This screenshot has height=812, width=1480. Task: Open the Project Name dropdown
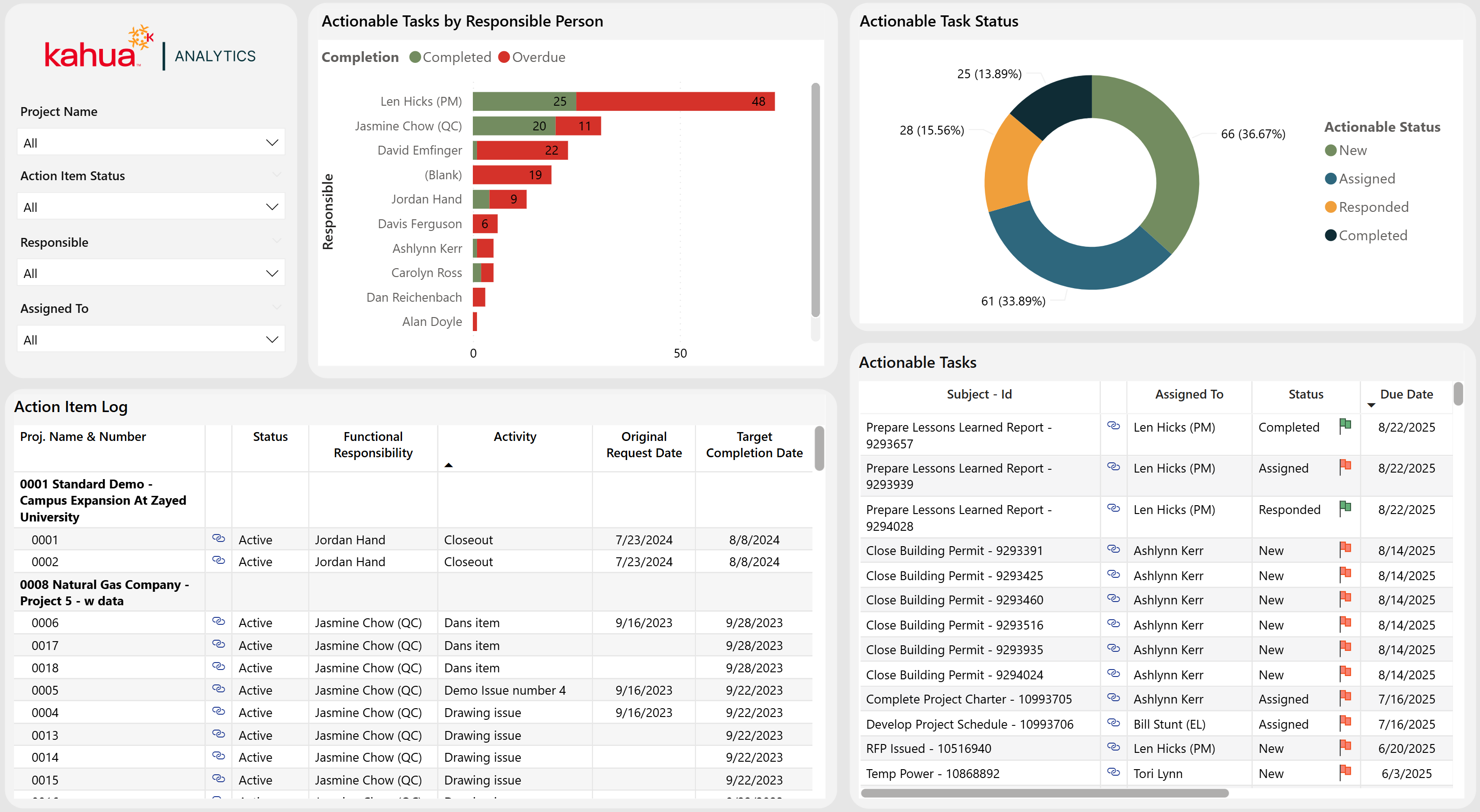pyautogui.click(x=150, y=143)
